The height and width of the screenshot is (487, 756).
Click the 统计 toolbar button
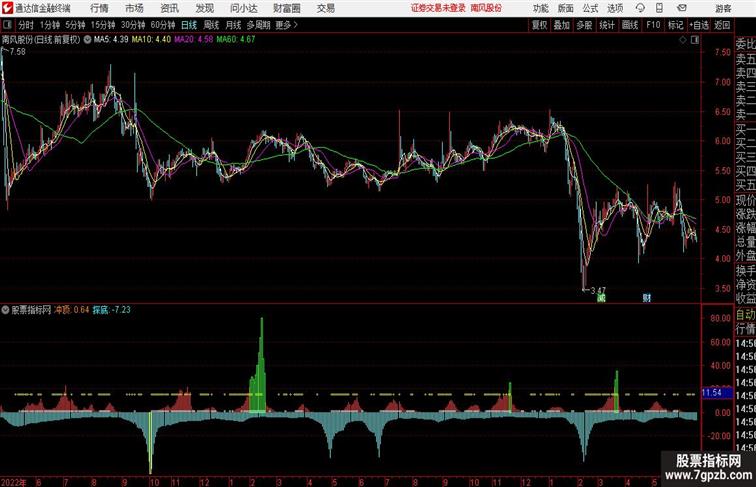(x=607, y=25)
